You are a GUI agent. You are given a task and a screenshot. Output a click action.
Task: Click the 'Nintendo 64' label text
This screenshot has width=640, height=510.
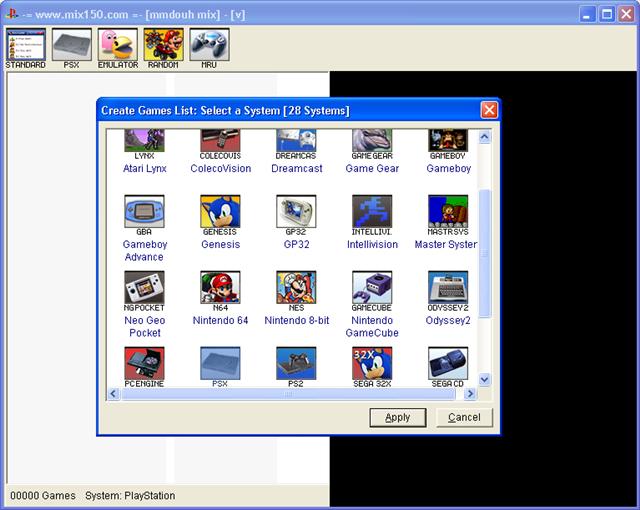220,320
